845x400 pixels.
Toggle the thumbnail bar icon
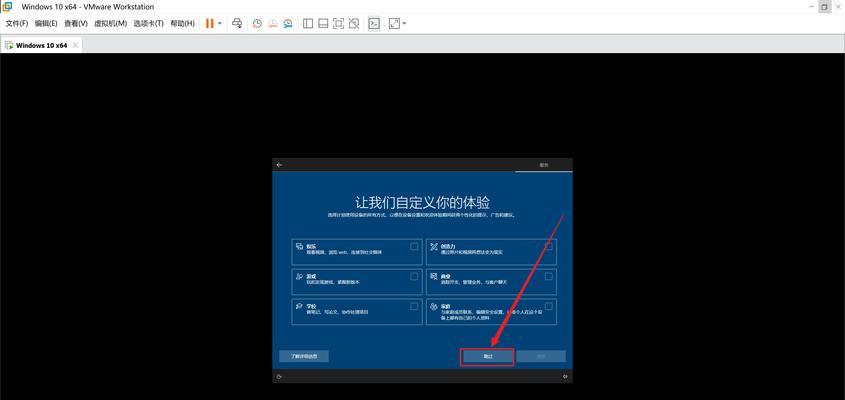(323, 23)
